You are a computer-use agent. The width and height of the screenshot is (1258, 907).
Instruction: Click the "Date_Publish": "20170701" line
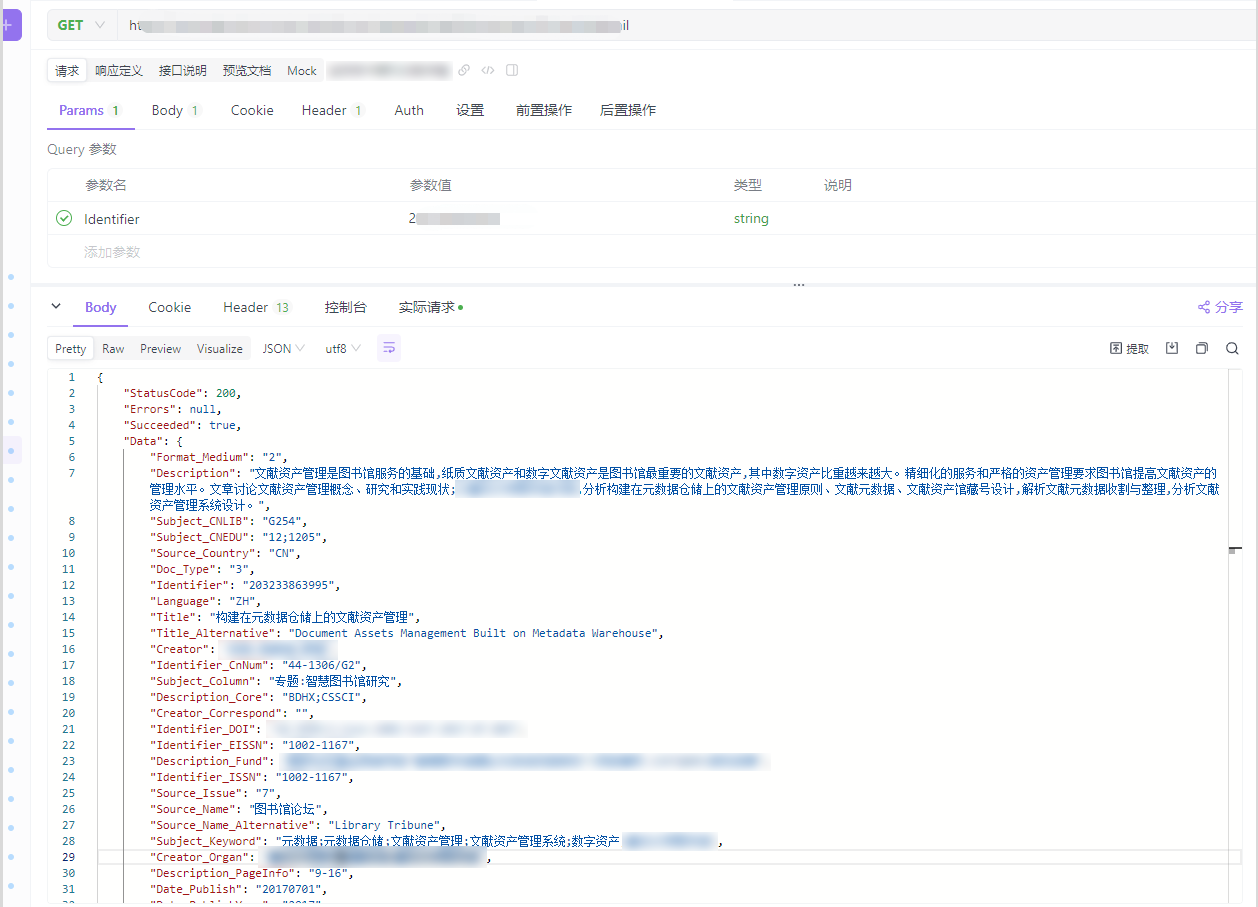[238, 889]
